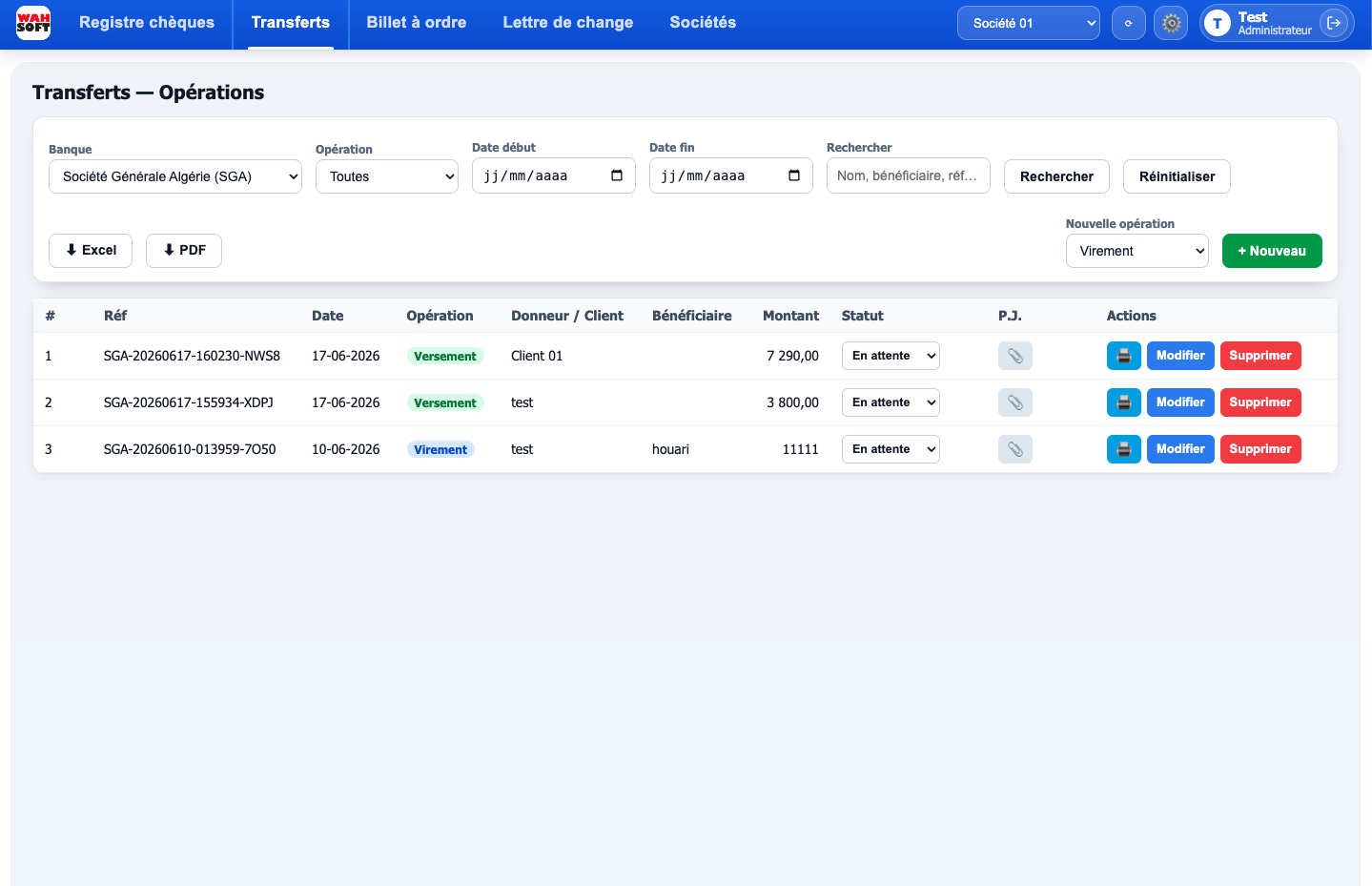Delete the 3 800,00 Versement row
1372x886 pixels.
(1260, 402)
